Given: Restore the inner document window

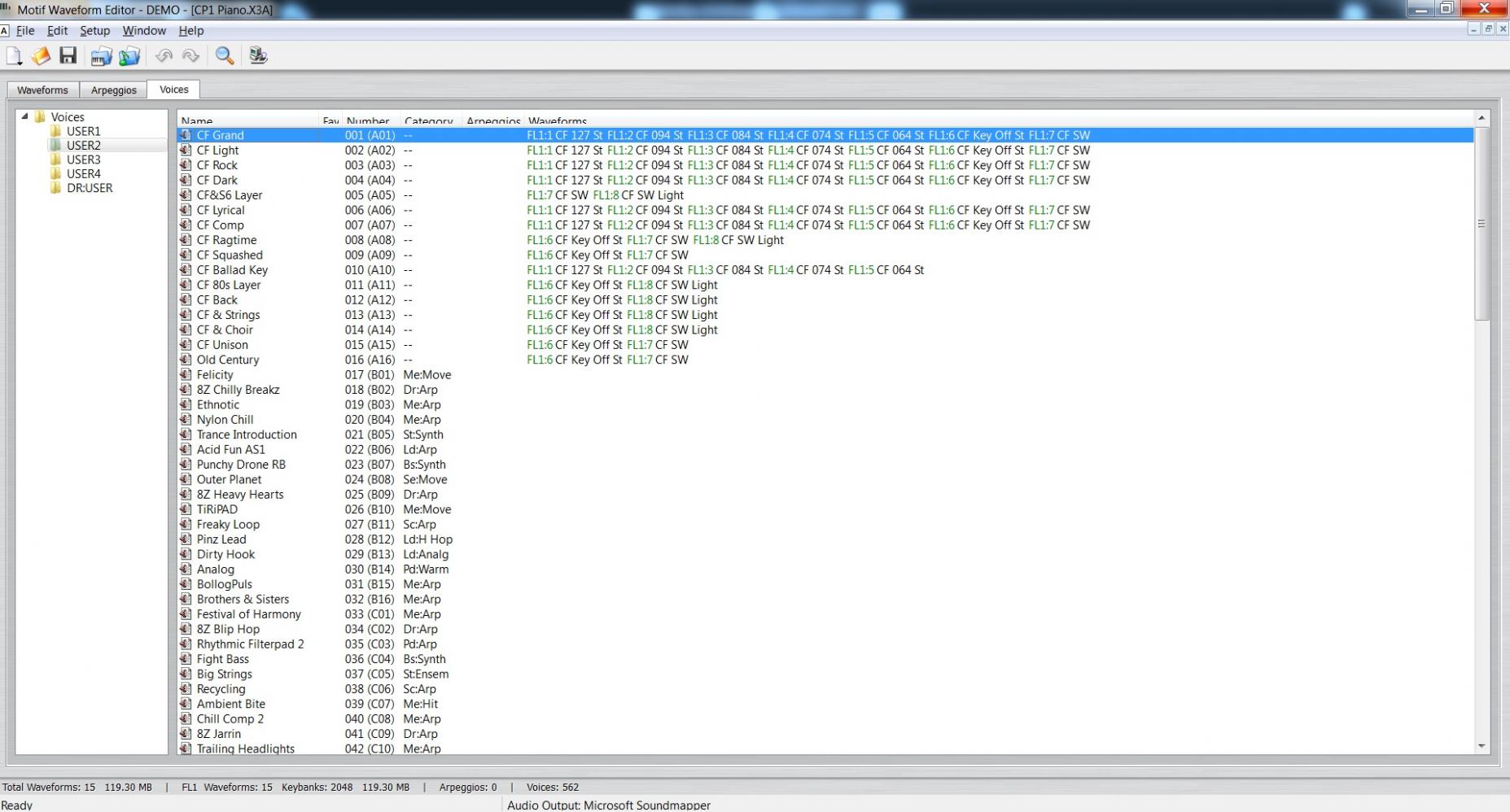Looking at the screenshot, I should tap(1488, 29).
